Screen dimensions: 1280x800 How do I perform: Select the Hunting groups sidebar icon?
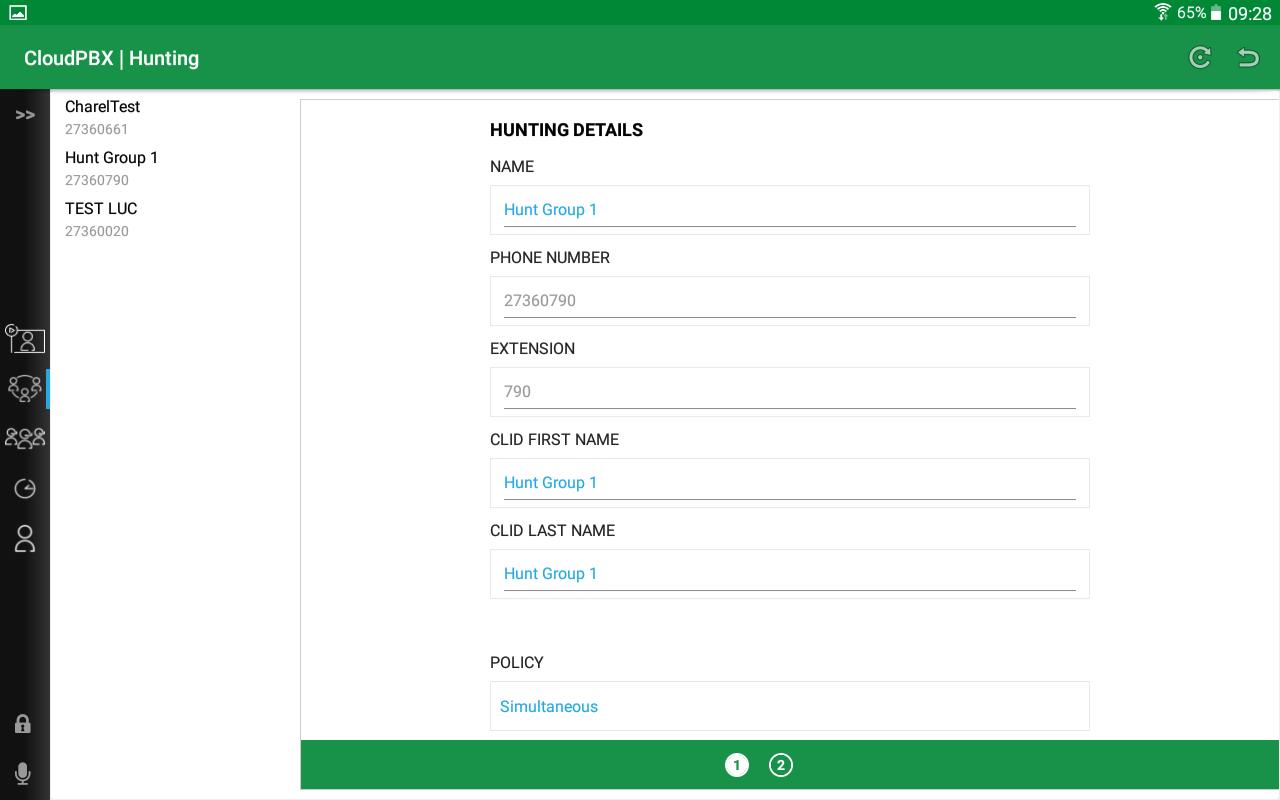[x=25, y=388]
